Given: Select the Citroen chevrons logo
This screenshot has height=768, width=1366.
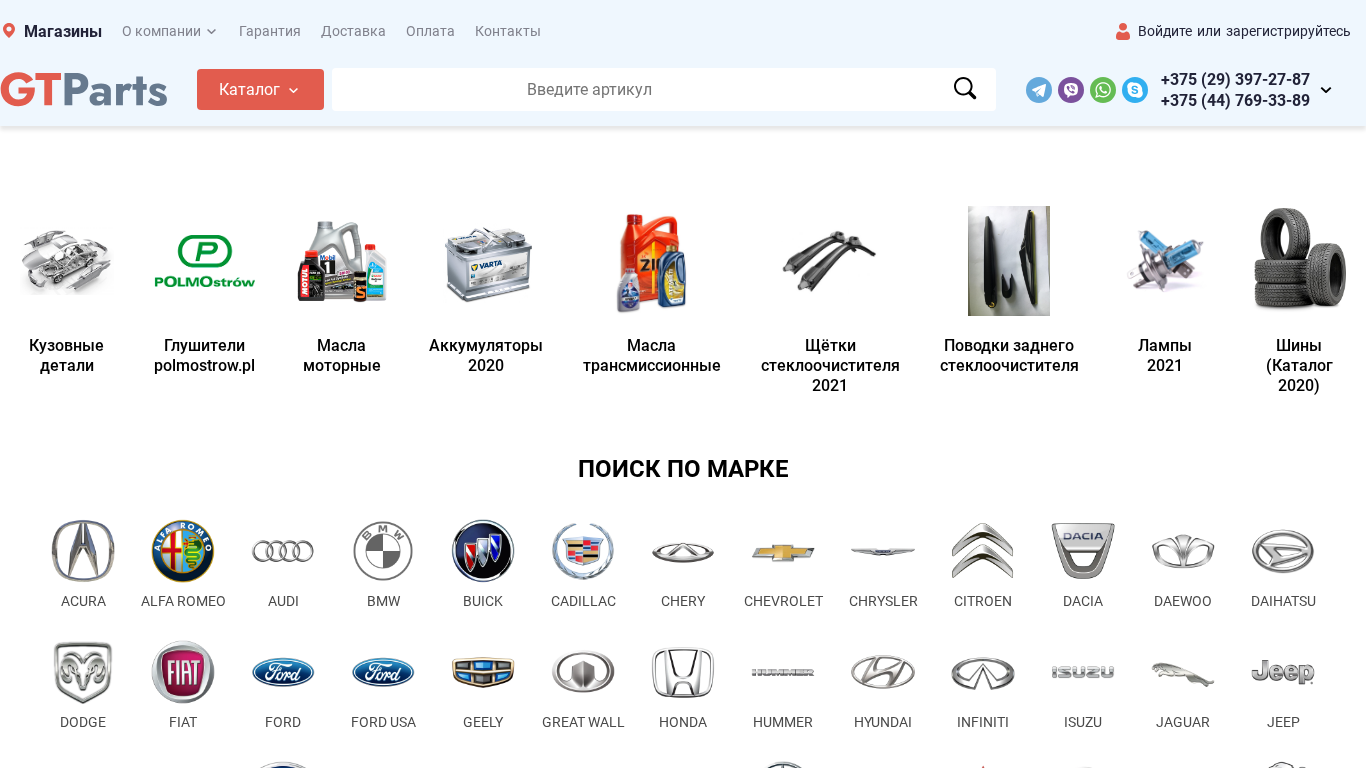Looking at the screenshot, I should (x=983, y=551).
